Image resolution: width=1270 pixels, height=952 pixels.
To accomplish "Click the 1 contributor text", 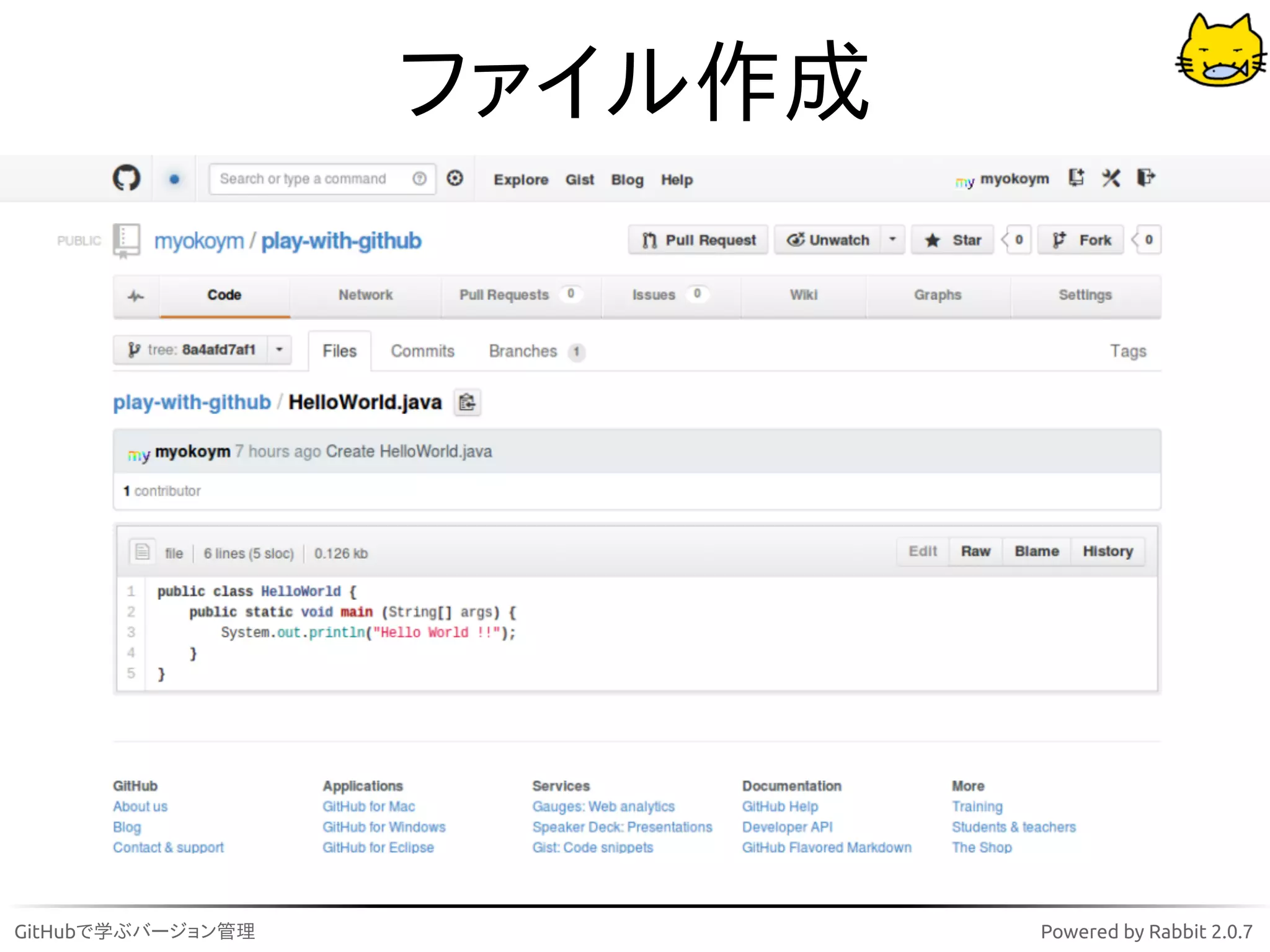I will pos(162,491).
